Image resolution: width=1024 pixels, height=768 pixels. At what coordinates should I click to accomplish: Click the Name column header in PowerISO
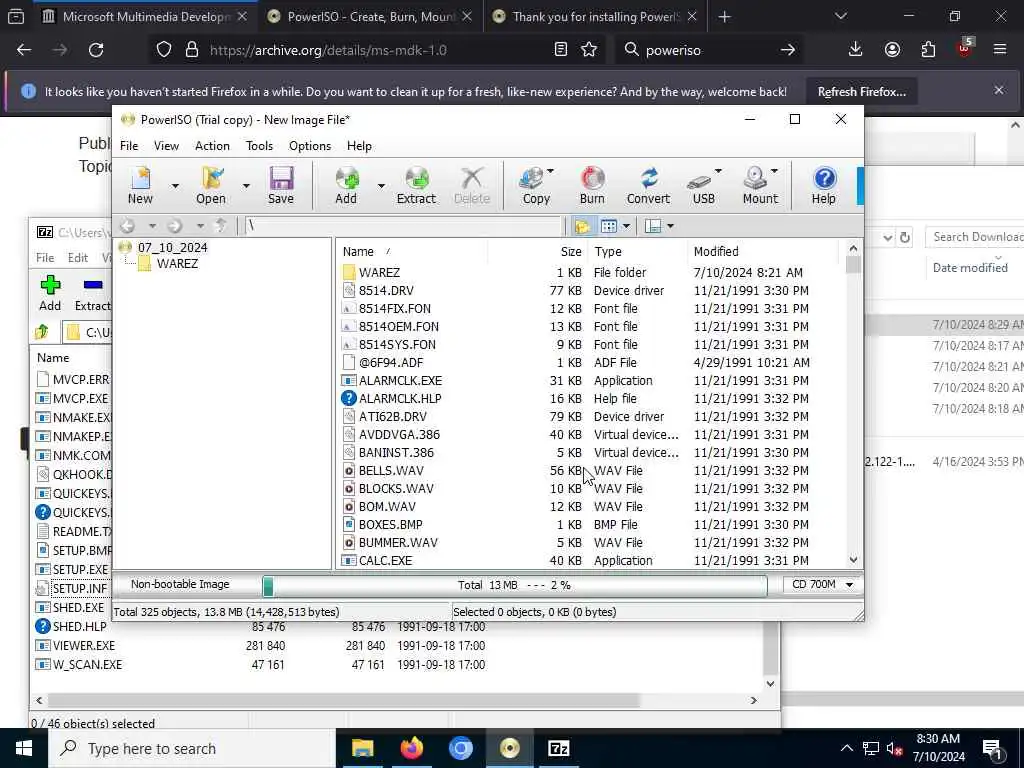point(412,251)
